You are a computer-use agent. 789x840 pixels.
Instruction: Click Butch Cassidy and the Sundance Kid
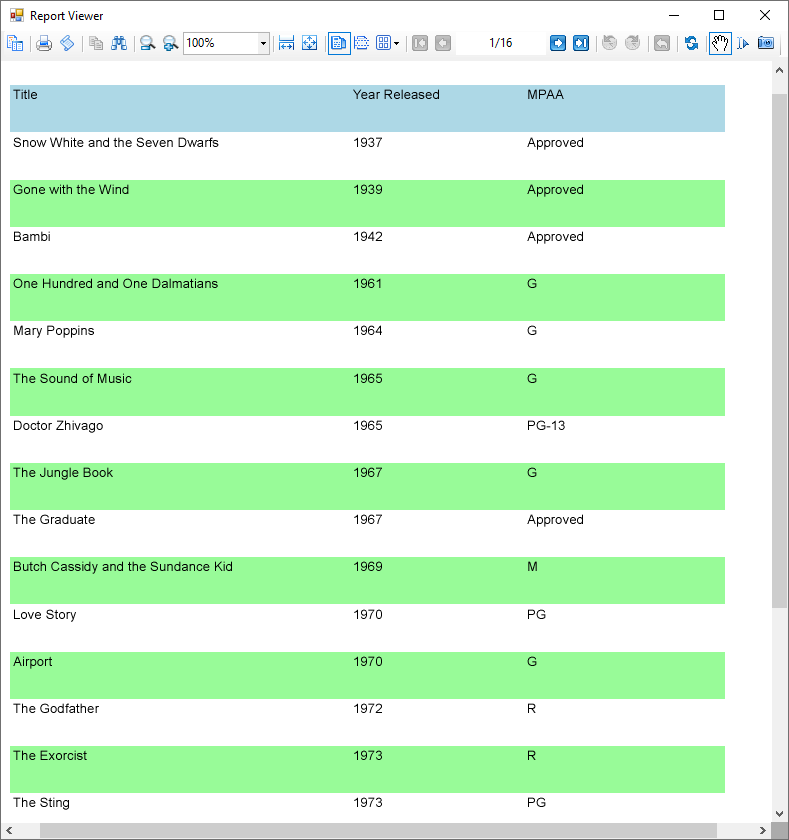123,567
